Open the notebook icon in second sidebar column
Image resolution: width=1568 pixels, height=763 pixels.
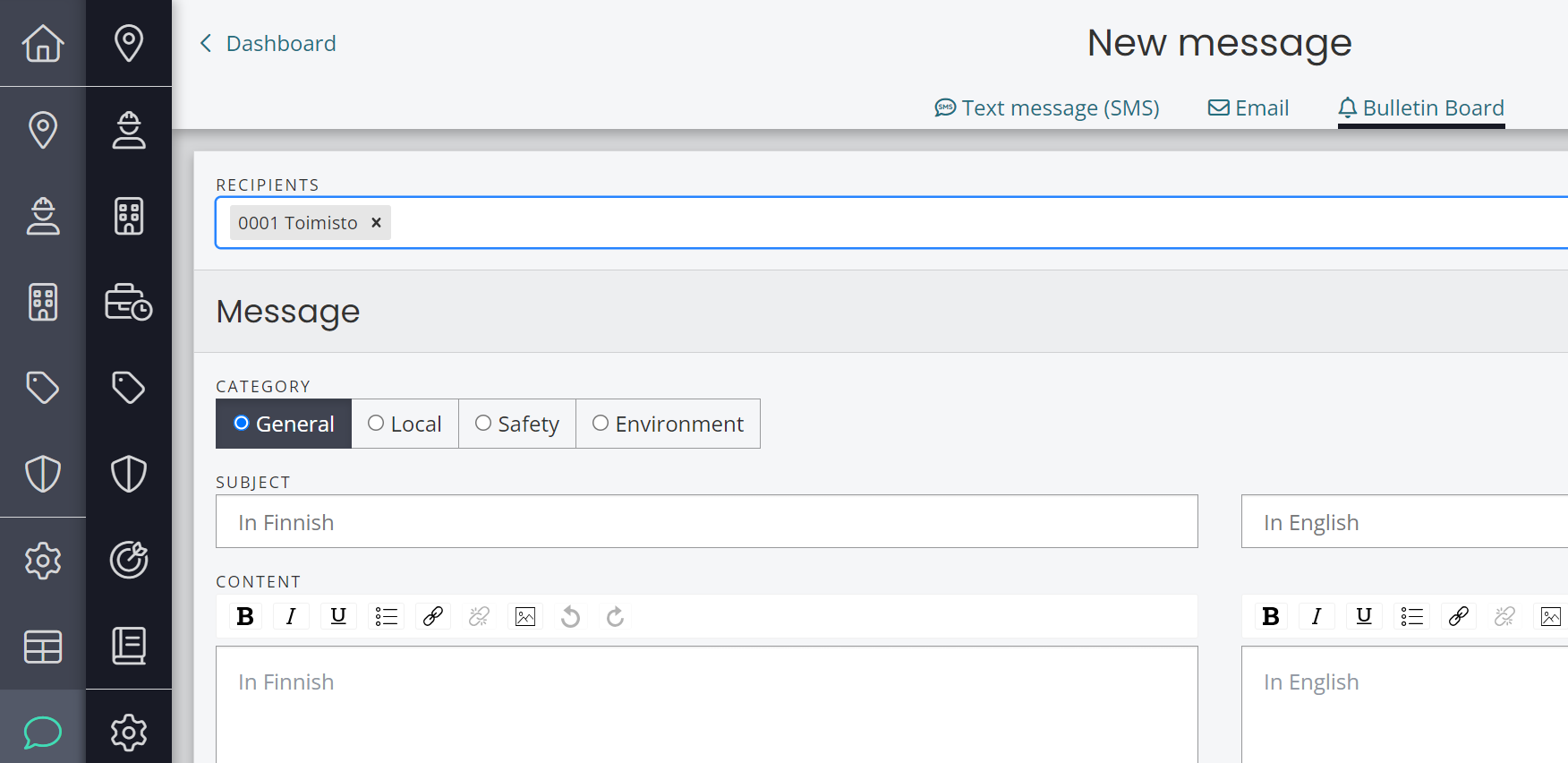tap(129, 646)
